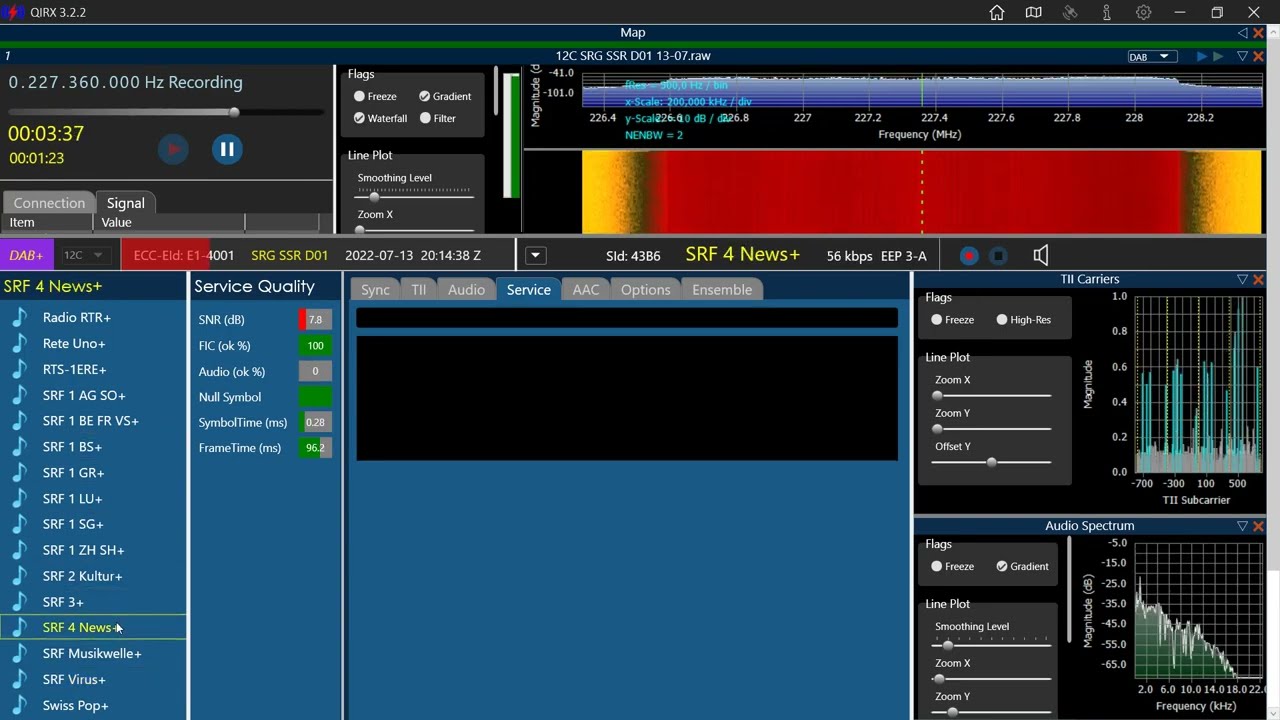The height and width of the screenshot is (720, 1280).
Task: Click the music note icon beside RTS-1ERE+
Action: pyautogui.click(x=19, y=369)
